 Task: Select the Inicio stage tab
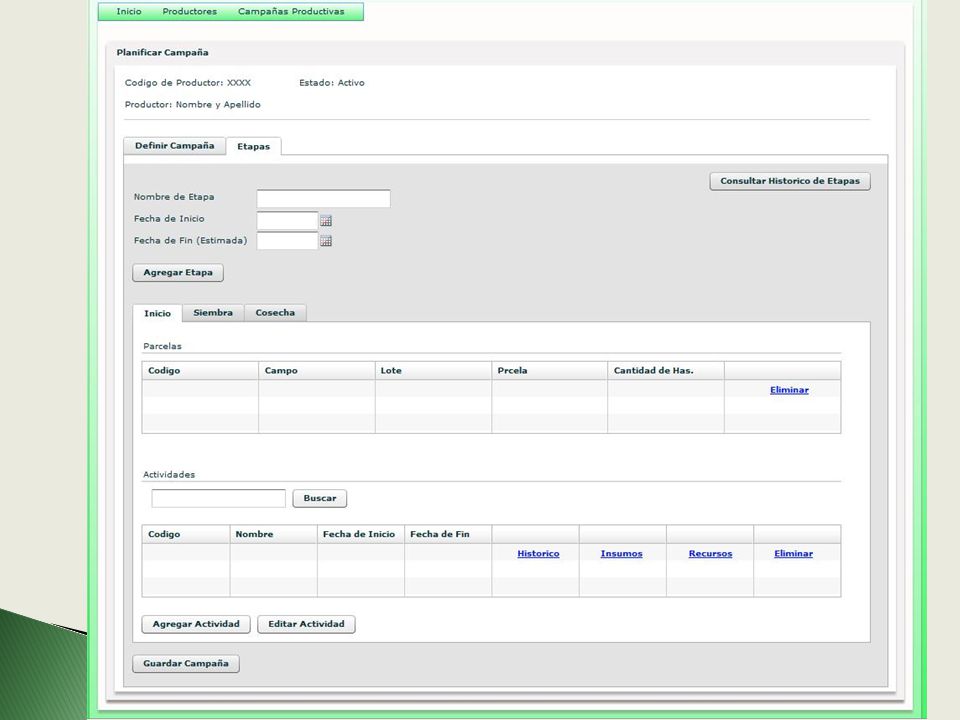click(157, 313)
